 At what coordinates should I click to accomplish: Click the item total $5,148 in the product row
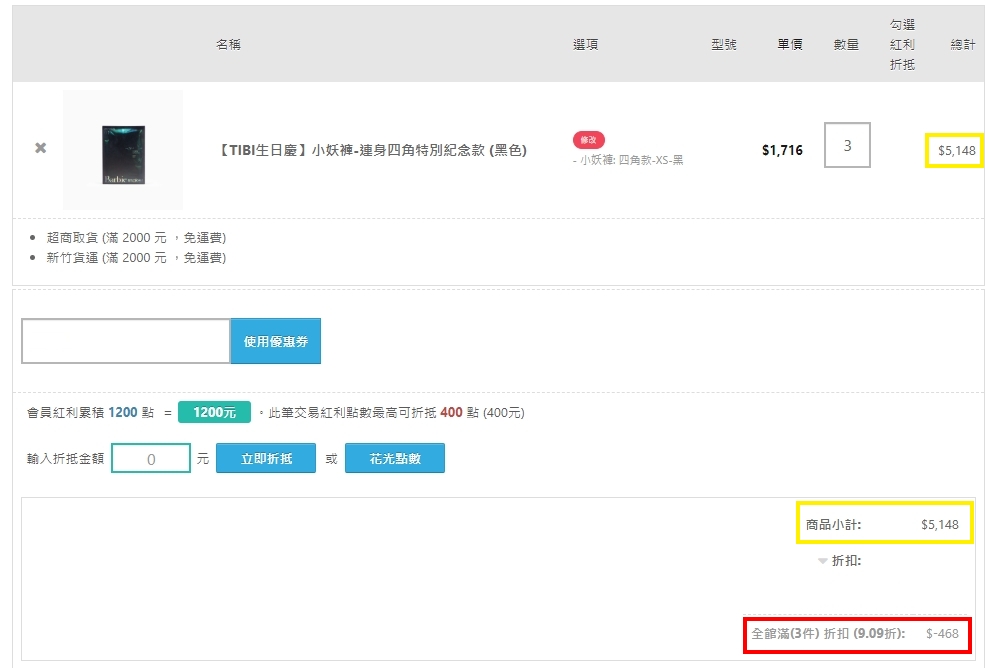click(954, 151)
